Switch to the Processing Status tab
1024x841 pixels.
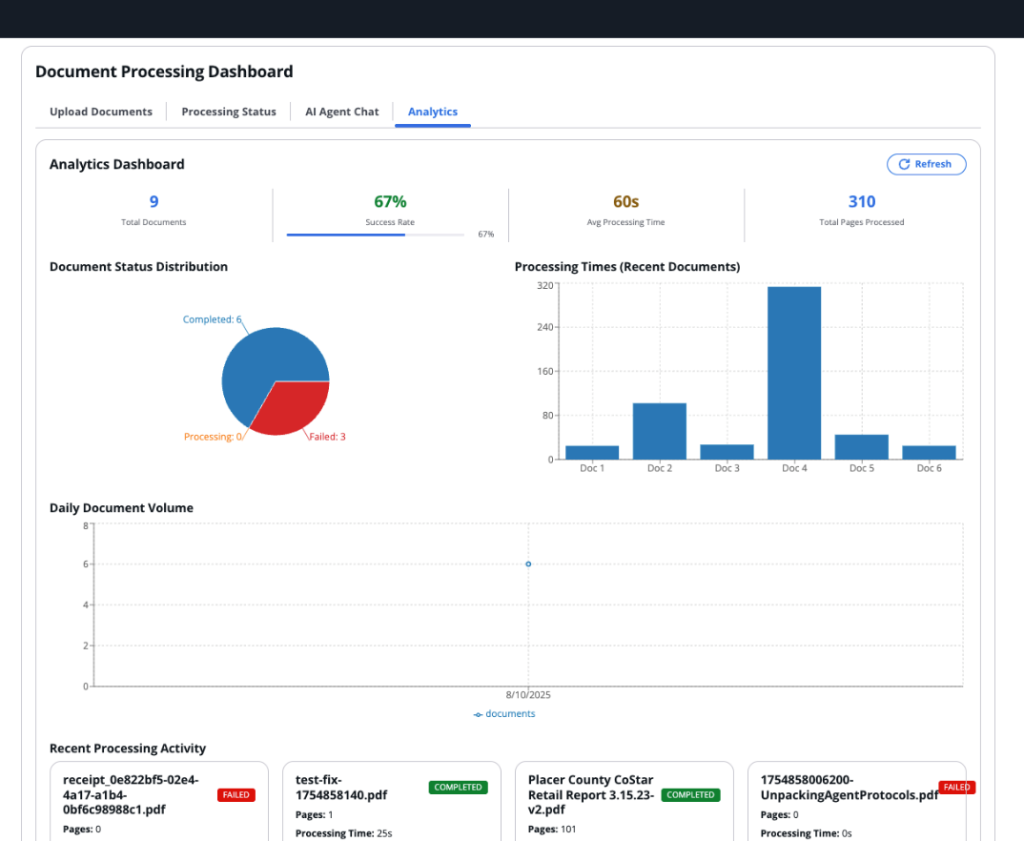(229, 112)
